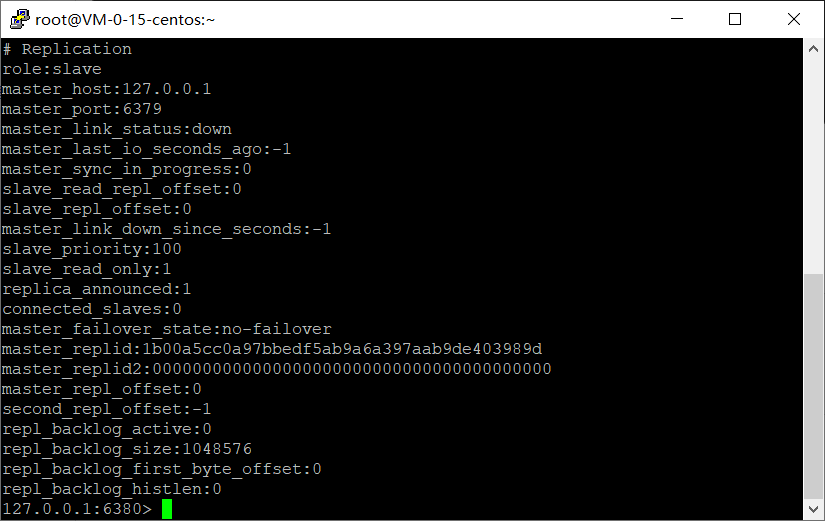This screenshot has width=825, height=521.
Task: Click the repl_backlog_size:1048576 line
Action: (126, 449)
